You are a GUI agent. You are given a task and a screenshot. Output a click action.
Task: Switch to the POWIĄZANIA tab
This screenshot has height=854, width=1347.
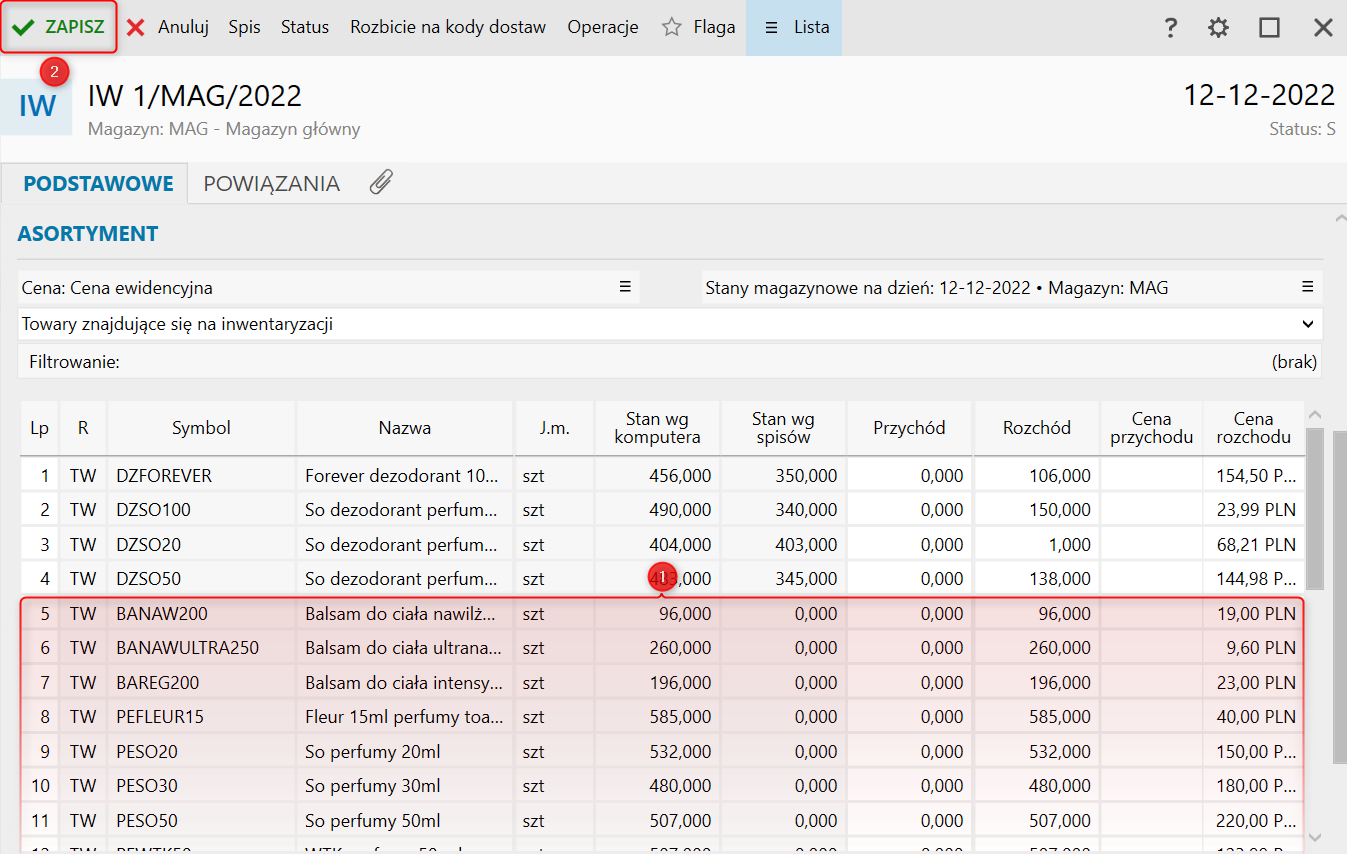coord(271,184)
